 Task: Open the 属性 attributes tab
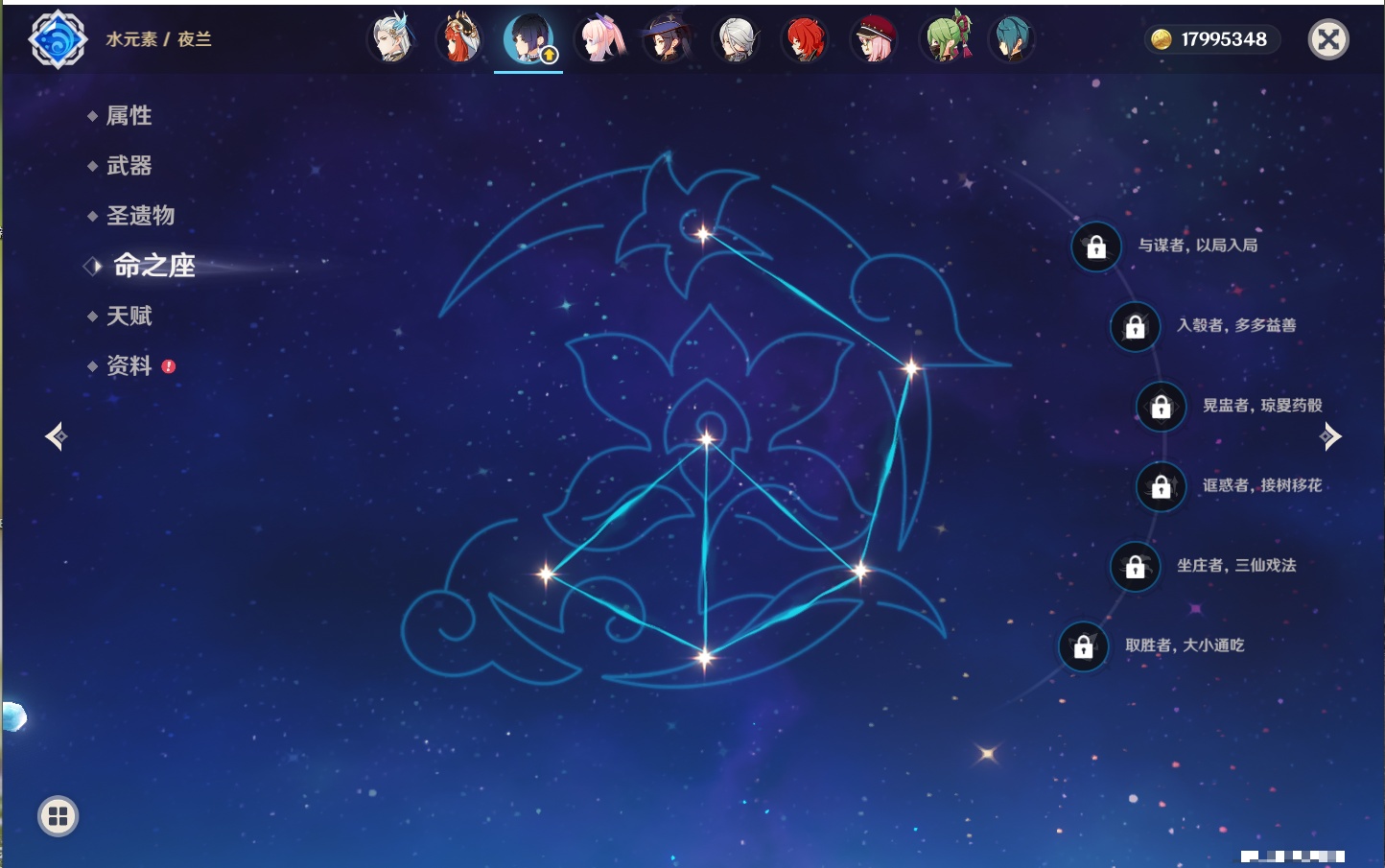click(129, 116)
